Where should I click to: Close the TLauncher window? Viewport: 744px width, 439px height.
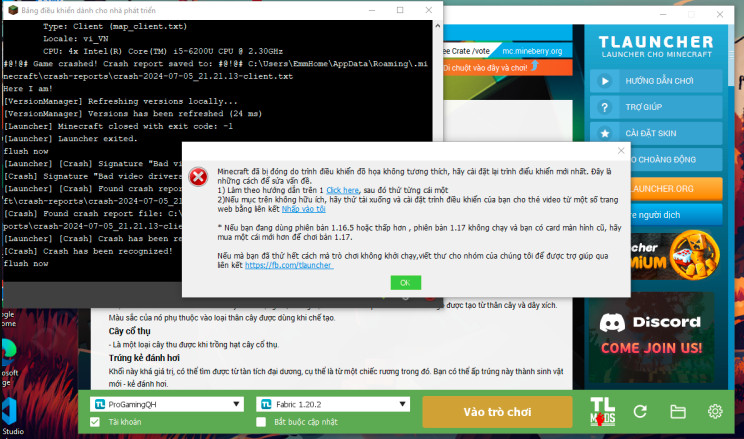[720, 14]
